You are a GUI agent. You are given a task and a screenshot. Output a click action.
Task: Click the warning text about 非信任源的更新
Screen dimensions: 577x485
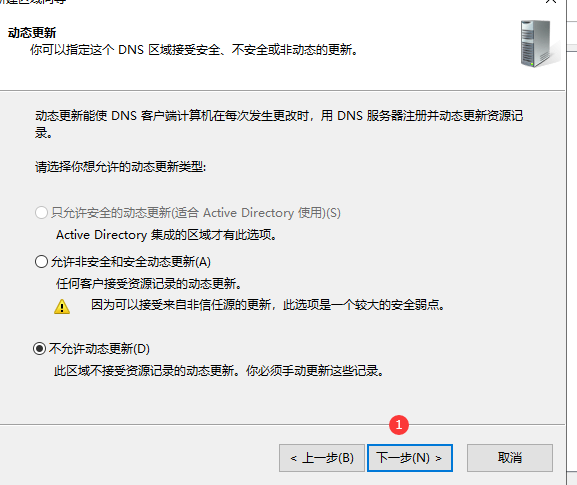click(x=268, y=305)
